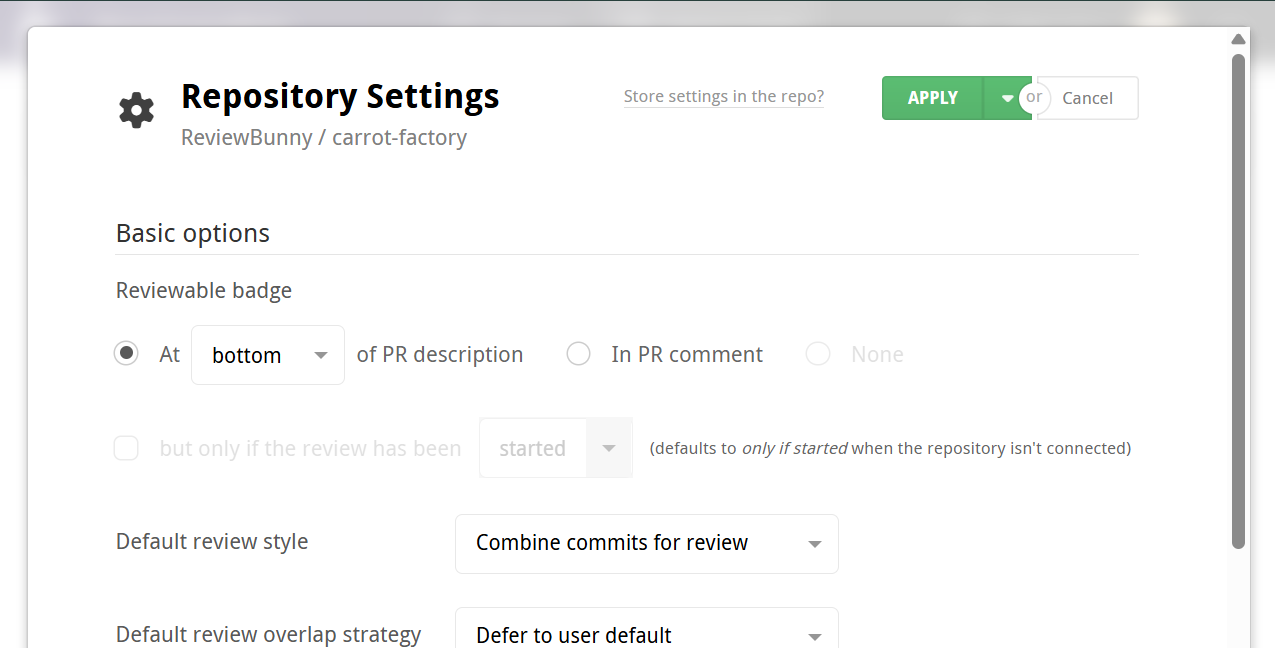Open the "Defer to user default" dropdown
This screenshot has height=648, width=1275.
pyautogui.click(x=646, y=635)
